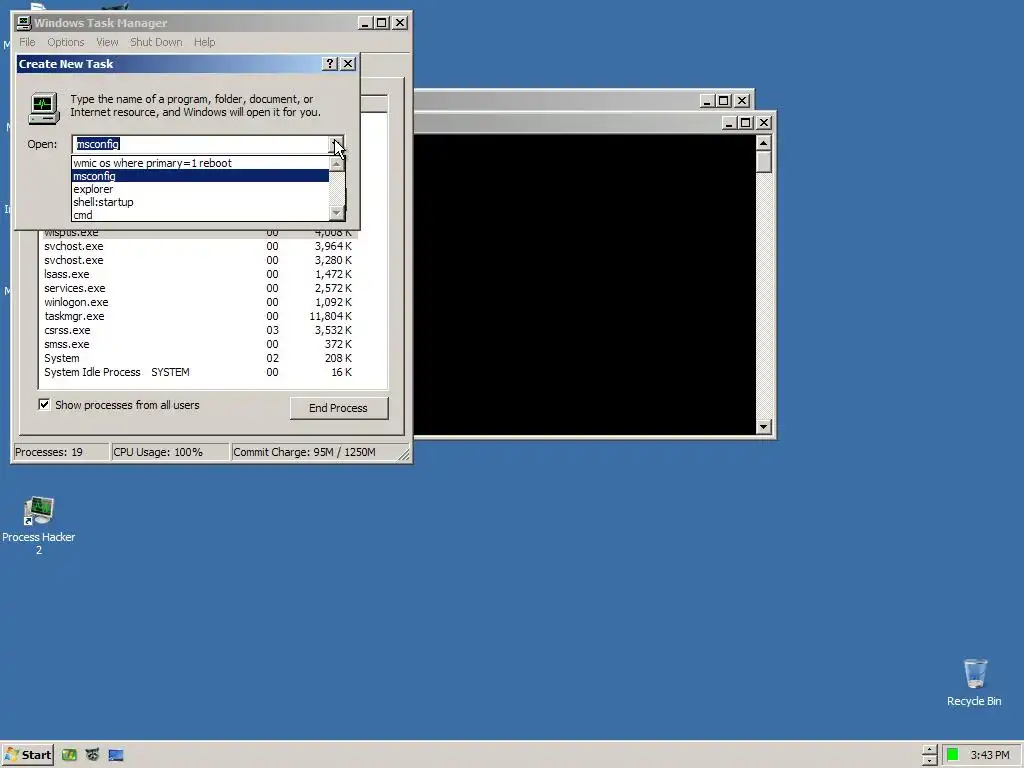1024x768 pixels.
Task: Click dropdown list scroll down arrow
Action: coord(336,212)
